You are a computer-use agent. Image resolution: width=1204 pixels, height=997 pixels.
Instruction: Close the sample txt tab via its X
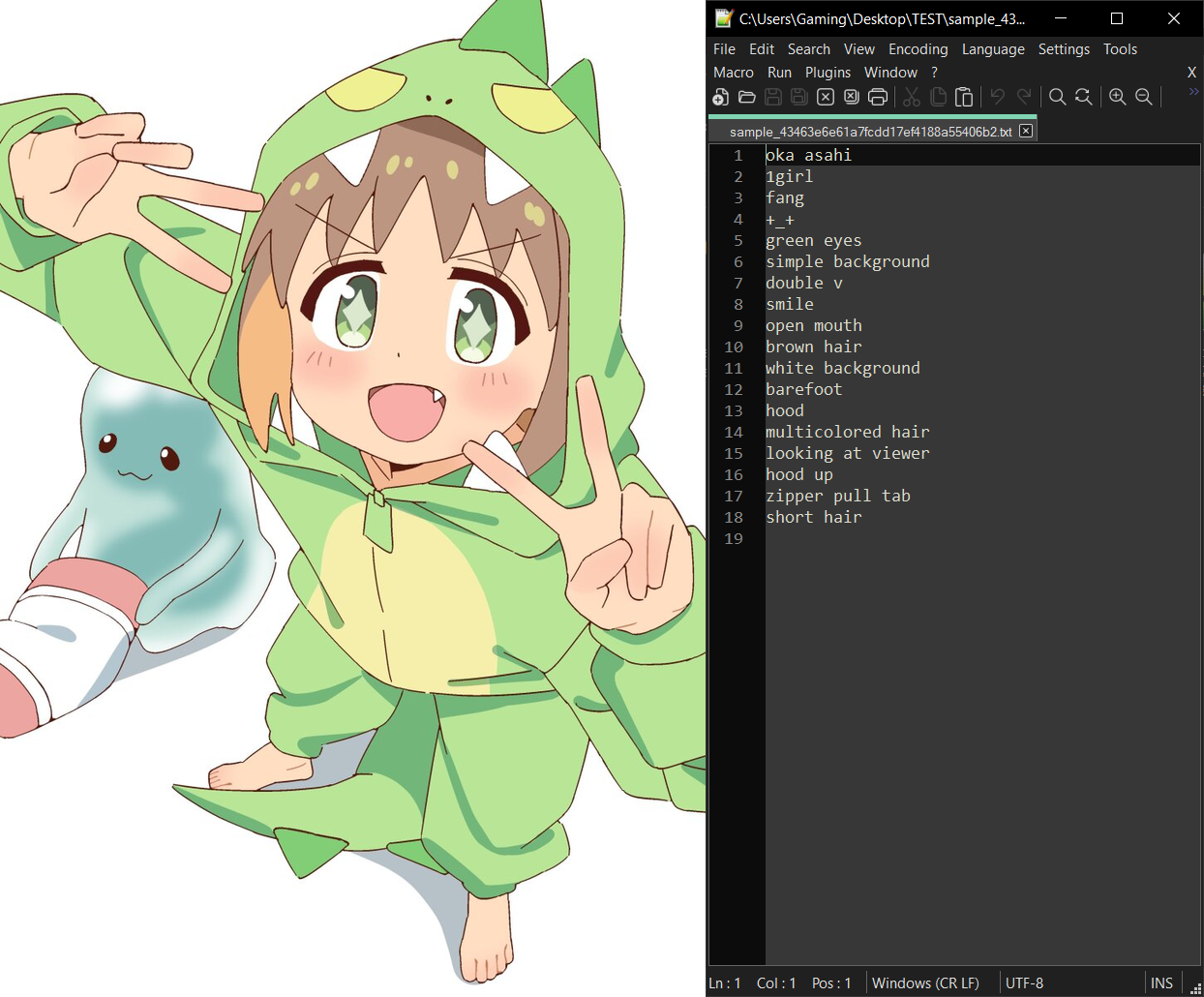click(x=1026, y=131)
